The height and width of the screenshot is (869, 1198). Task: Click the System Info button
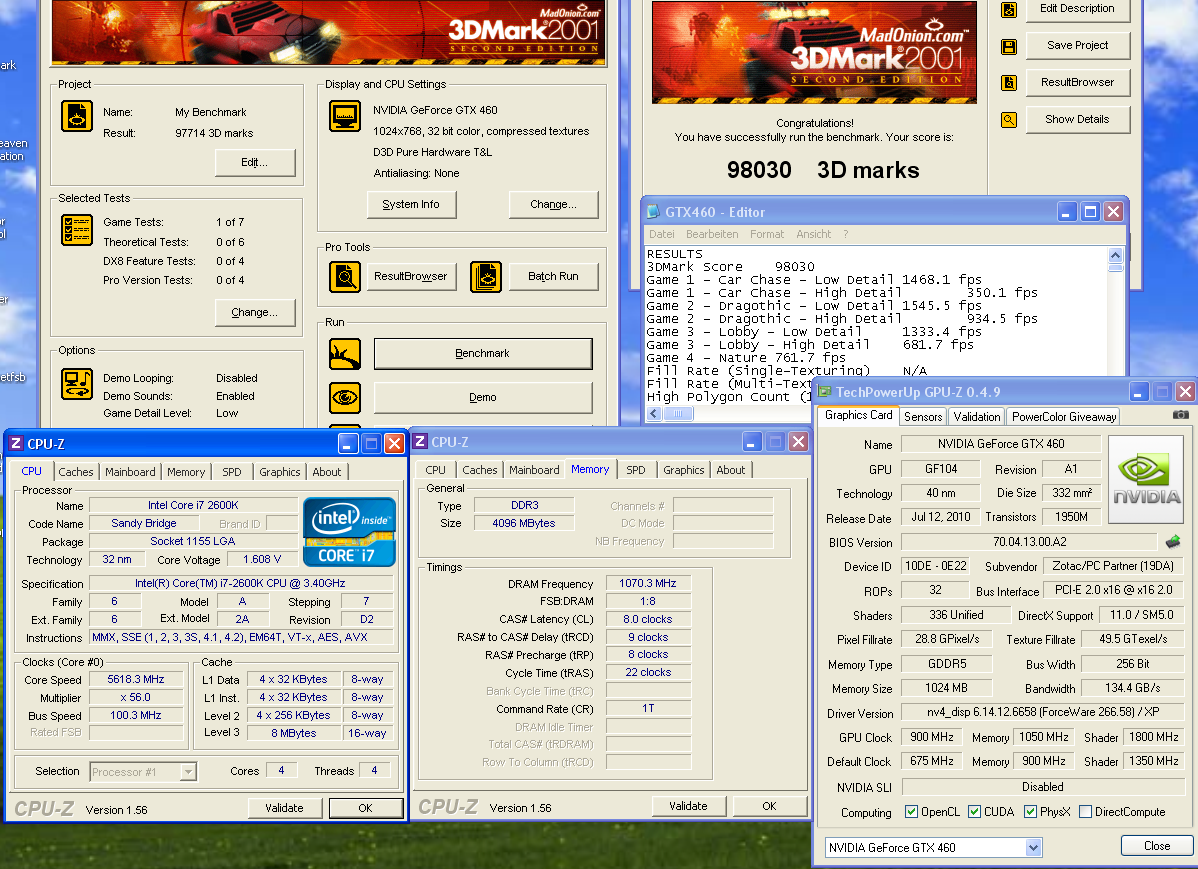[x=411, y=205]
